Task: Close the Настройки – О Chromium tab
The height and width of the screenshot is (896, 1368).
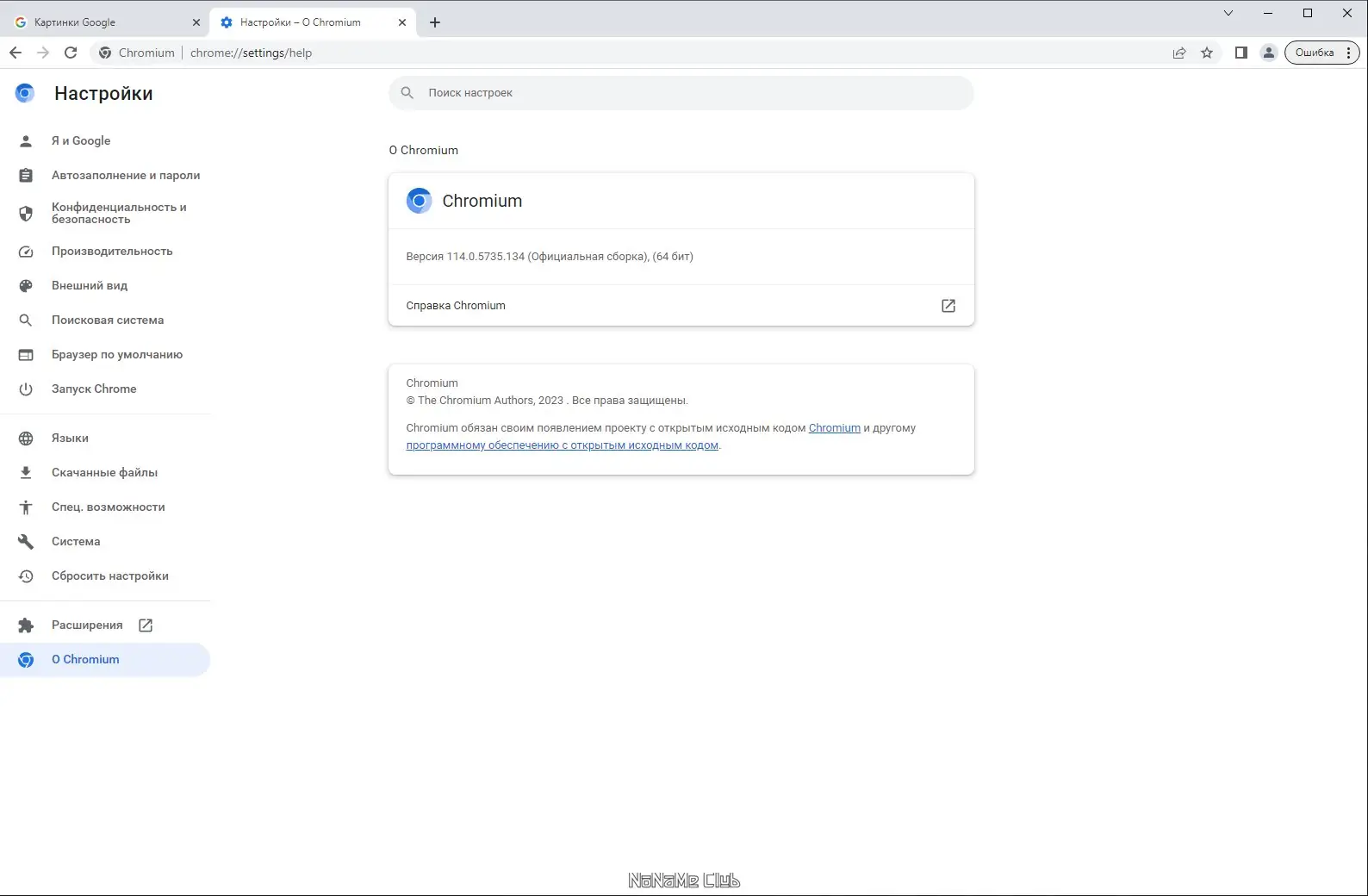Action: pyautogui.click(x=402, y=22)
